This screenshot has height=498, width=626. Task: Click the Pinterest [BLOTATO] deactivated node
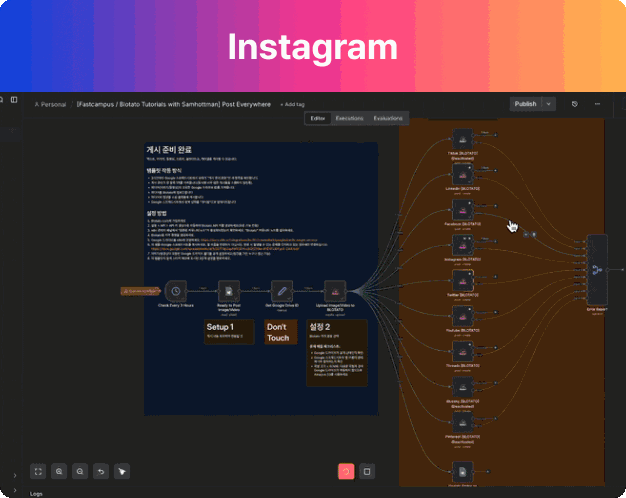[x=463, y=423]
